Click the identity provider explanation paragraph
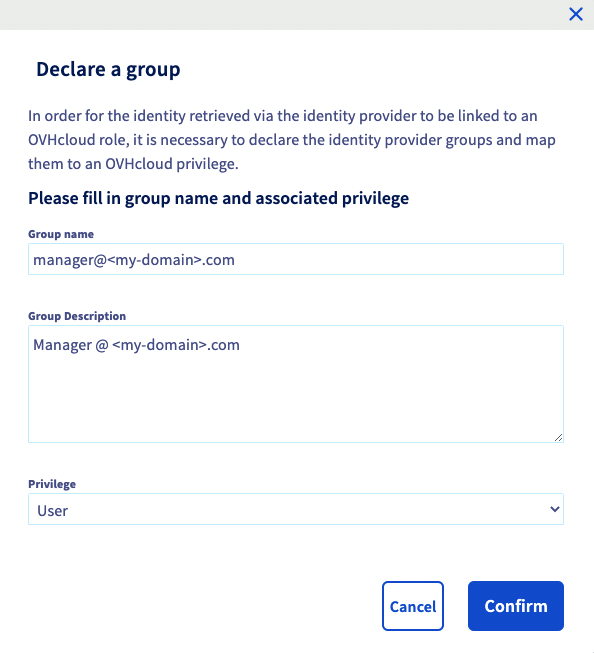 [x=292, y=140]
